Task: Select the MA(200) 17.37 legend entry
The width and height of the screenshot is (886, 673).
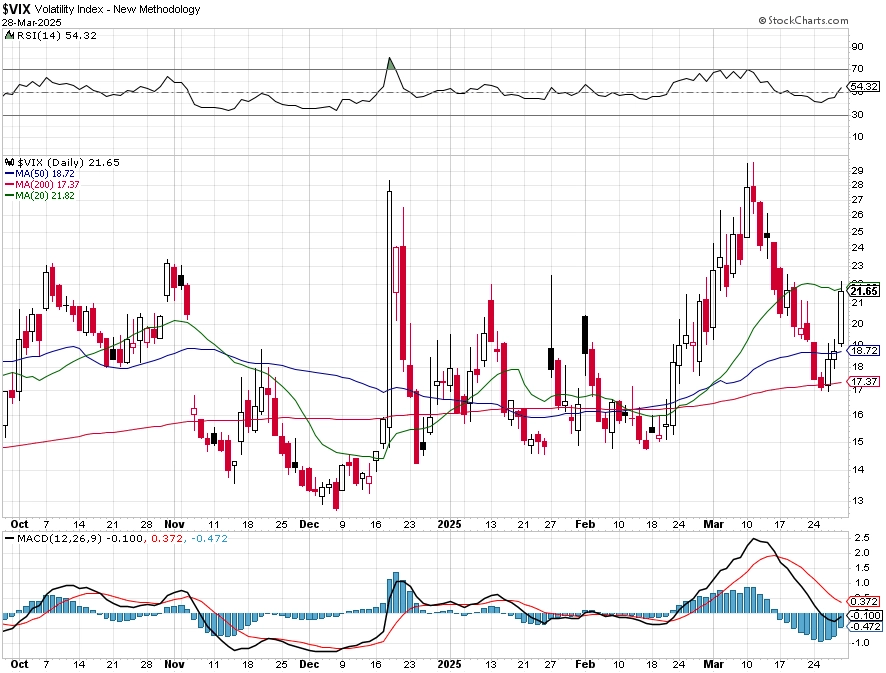Action: pyautogui.click(x=42, y=185)
